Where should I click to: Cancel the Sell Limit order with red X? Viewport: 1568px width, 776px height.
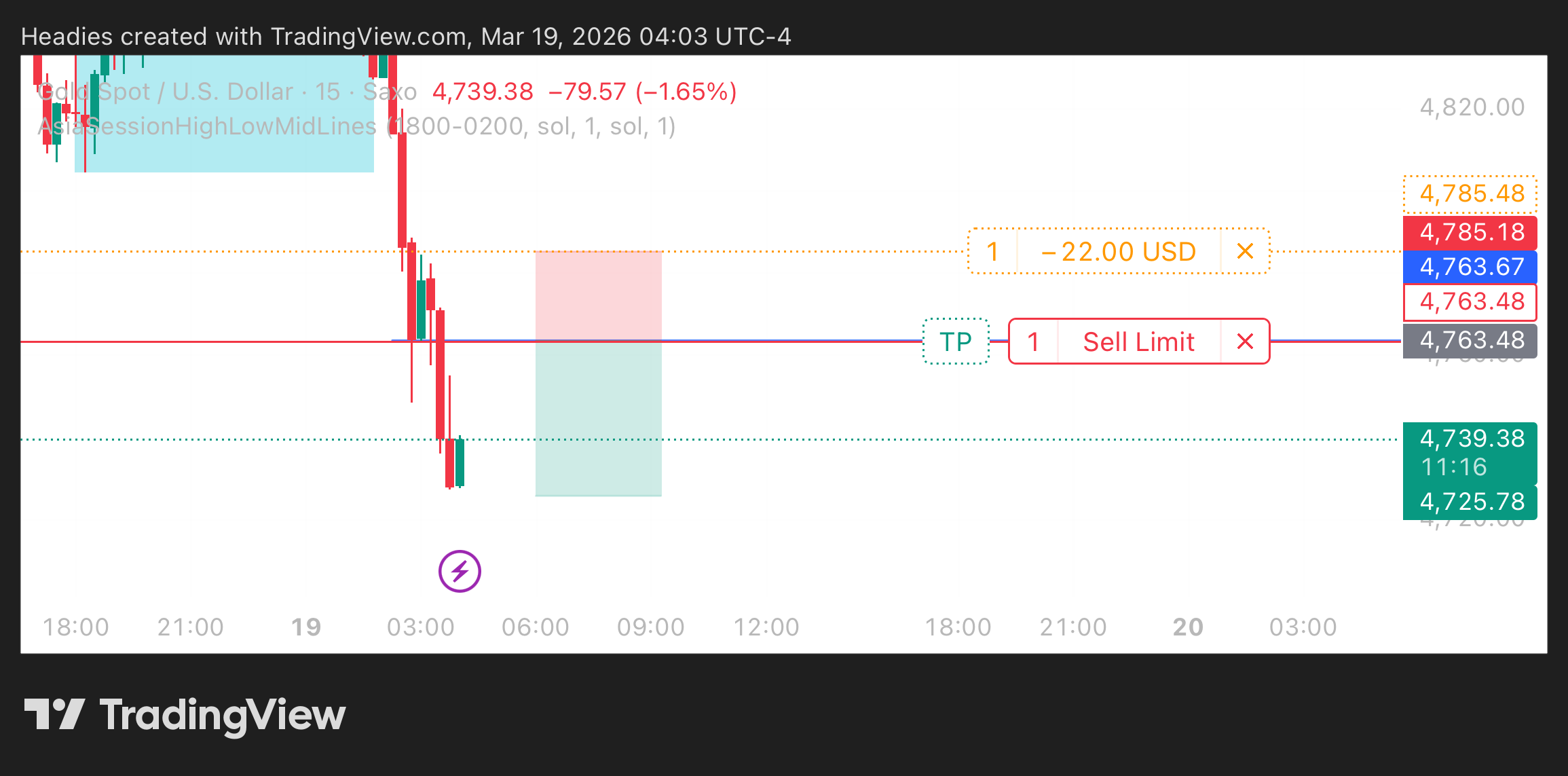coord(1245,341)
